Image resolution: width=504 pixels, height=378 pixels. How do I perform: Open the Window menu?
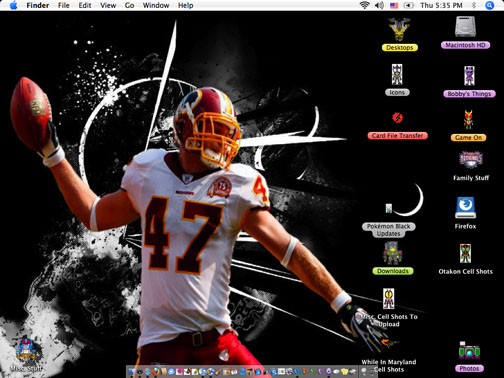(x=156, y=5)
